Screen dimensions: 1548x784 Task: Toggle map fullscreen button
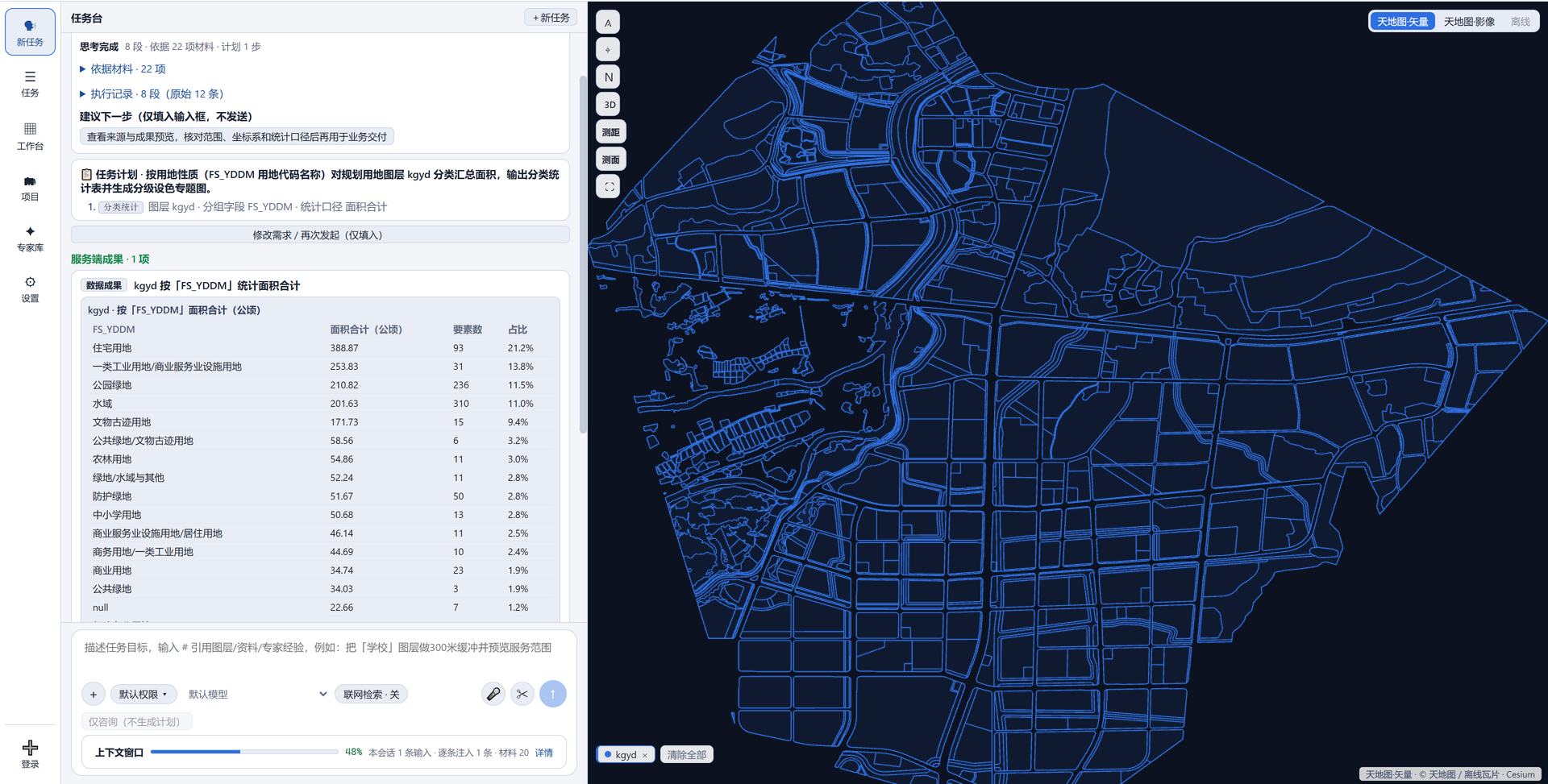609,187
